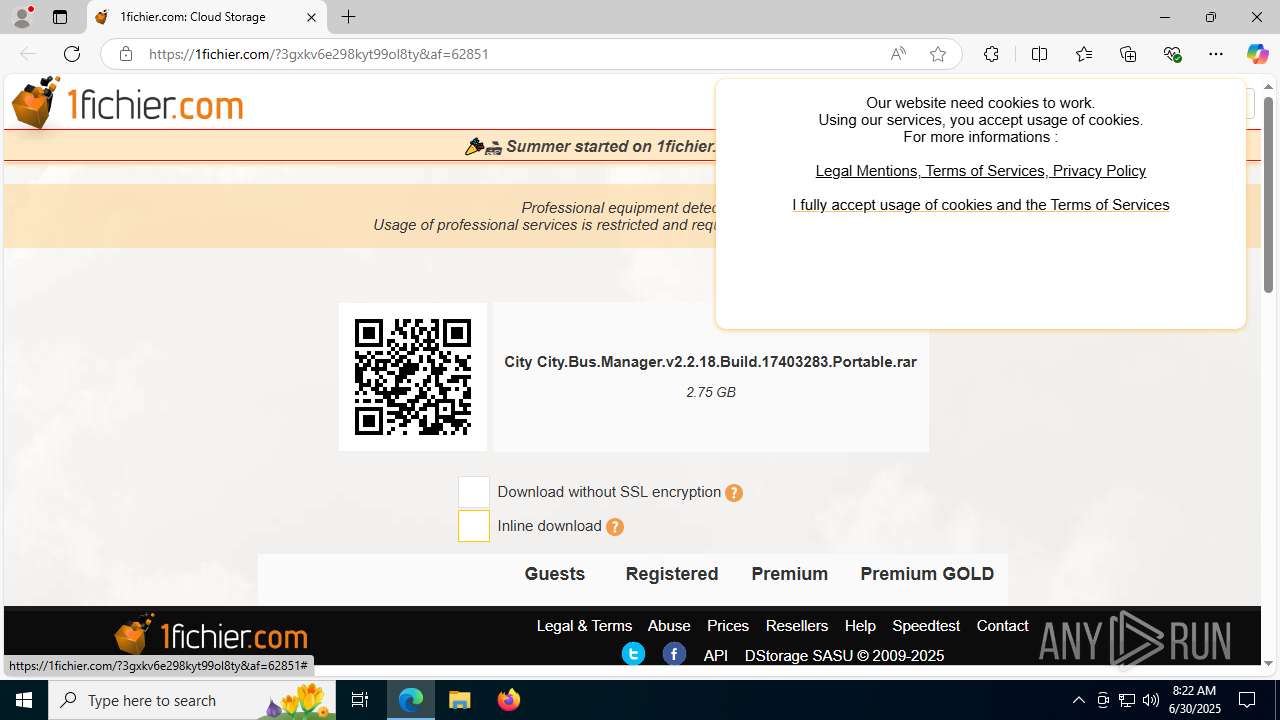Open Settings and more menu

tap(1216, 54)
